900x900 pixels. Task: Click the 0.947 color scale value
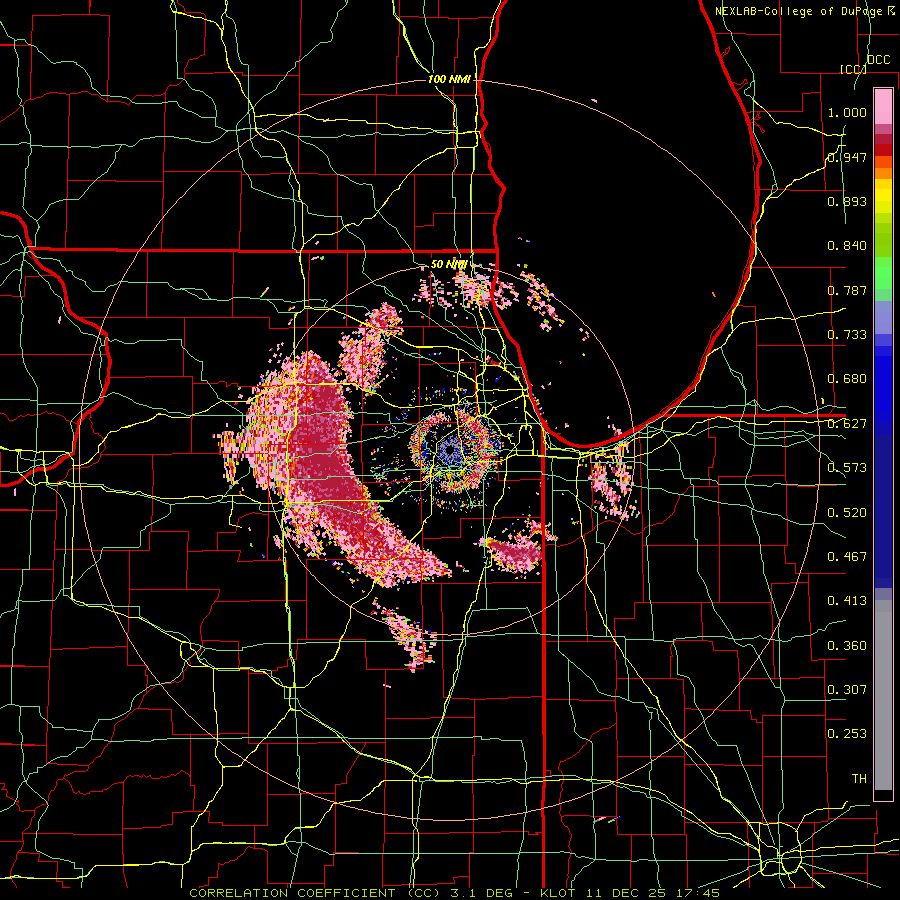coord(847,157)
